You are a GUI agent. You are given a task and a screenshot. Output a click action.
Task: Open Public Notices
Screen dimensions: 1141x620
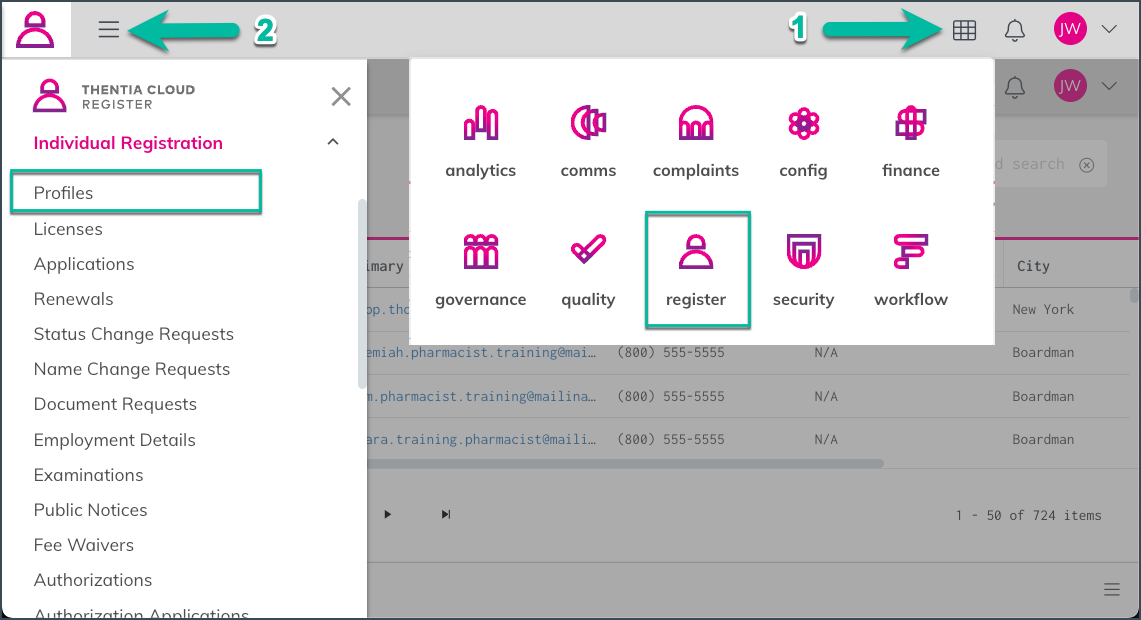90,510
